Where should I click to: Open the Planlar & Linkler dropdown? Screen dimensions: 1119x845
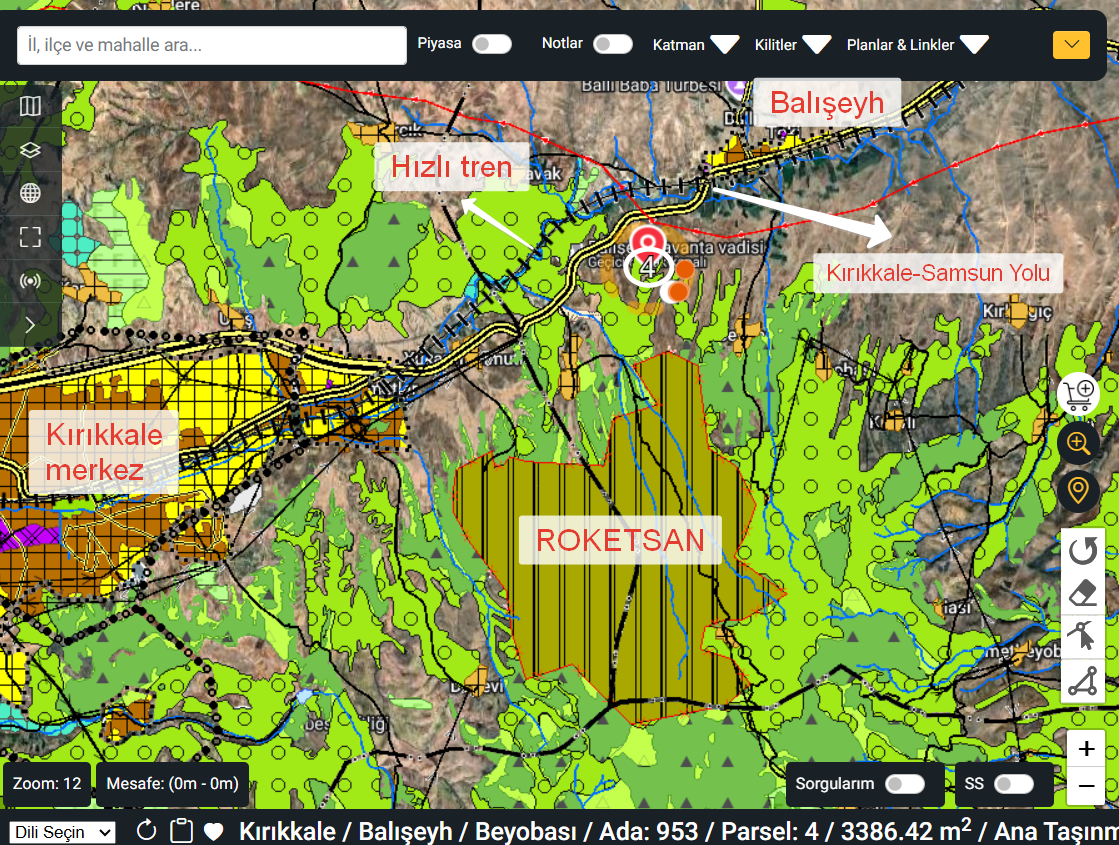(x=917, y=45)
